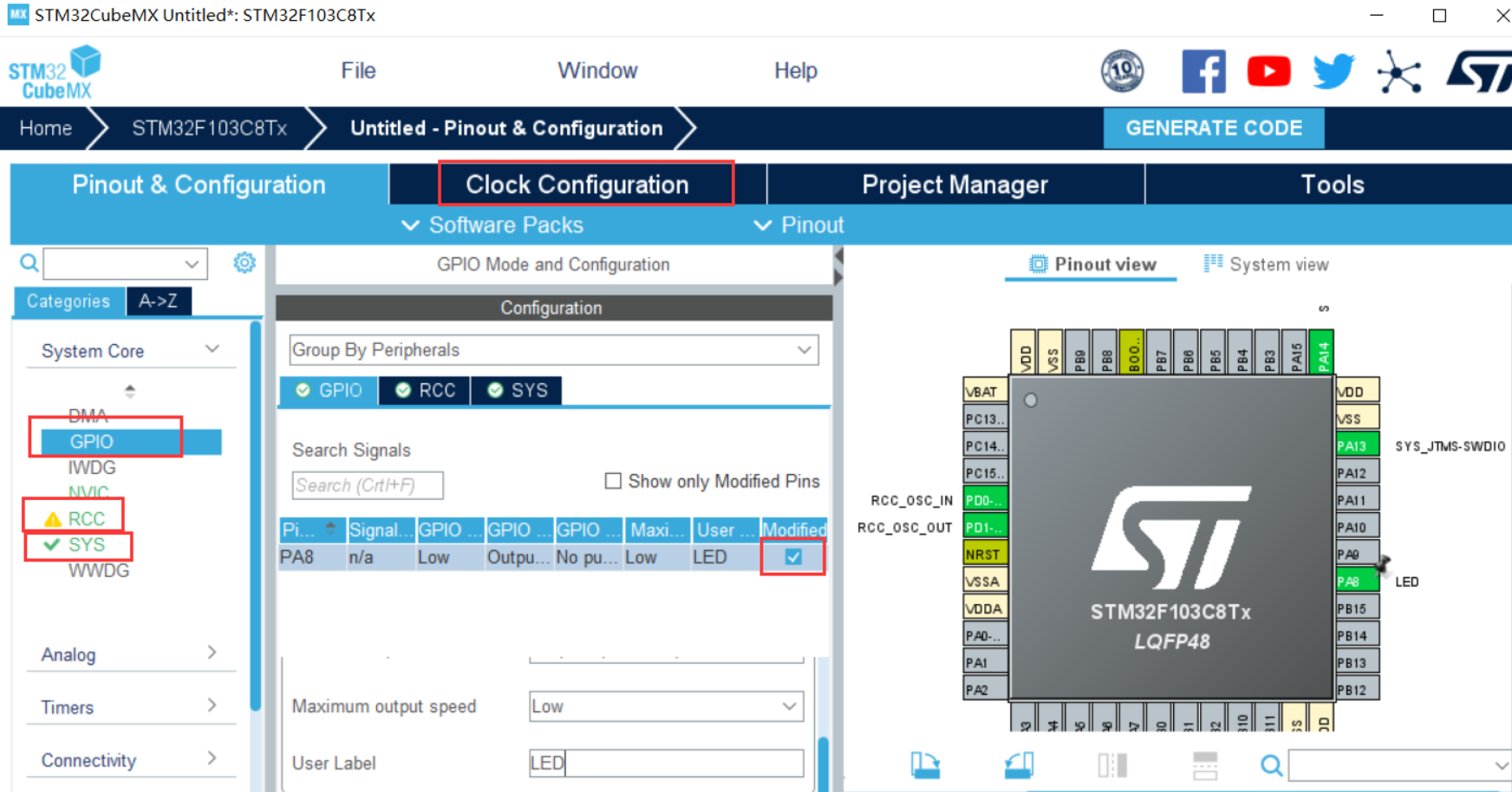Switch to the SYS configuration tab
Screen dimensions: 1512x792
pos(517,390)
